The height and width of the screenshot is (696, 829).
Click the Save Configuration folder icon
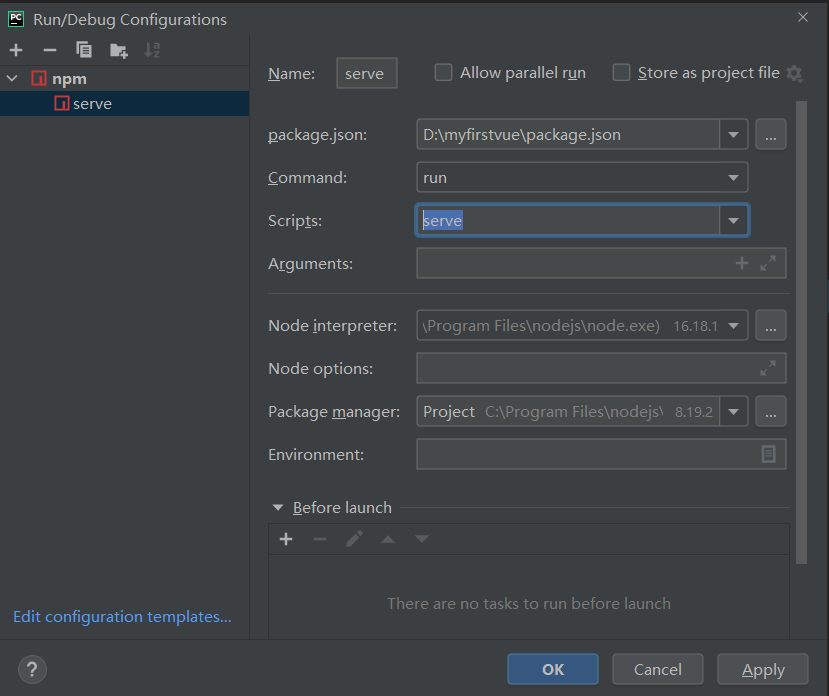[119, 50]
